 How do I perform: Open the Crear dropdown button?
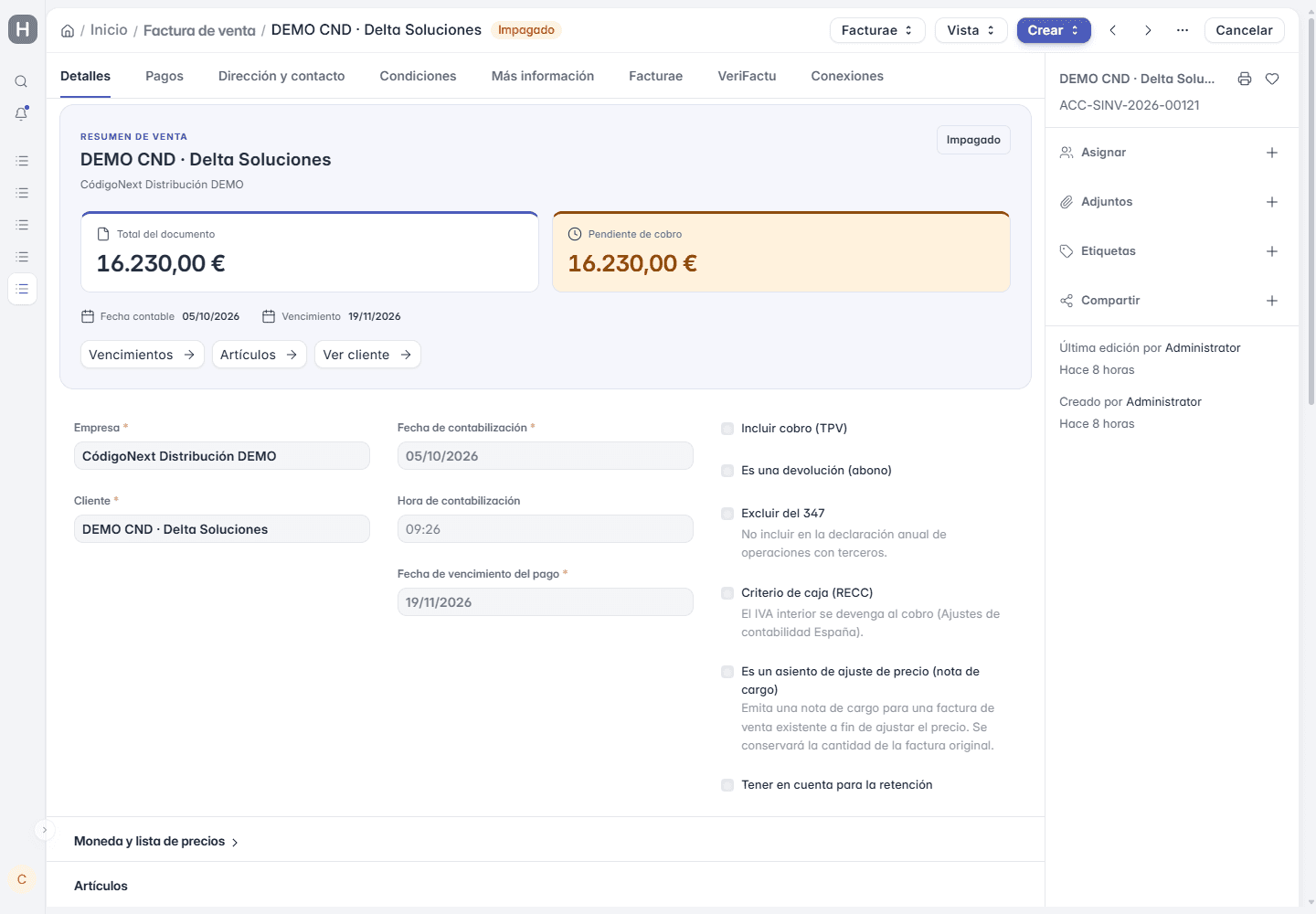[x=1054, y=30]
